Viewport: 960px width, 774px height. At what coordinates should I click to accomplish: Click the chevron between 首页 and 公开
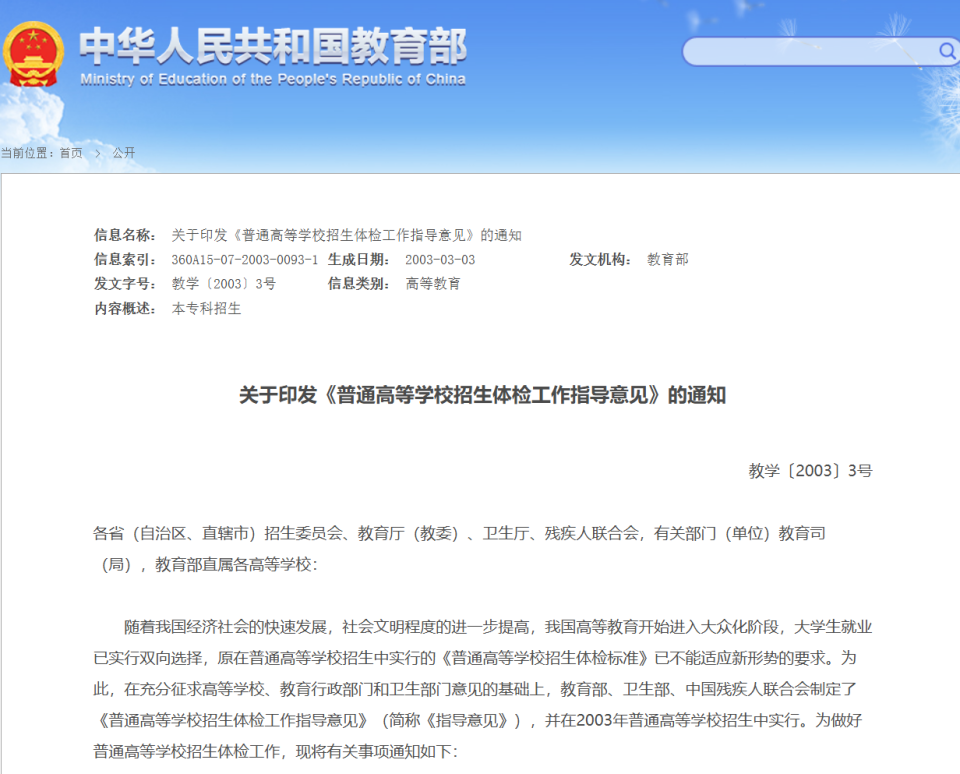click(x=97, y=154)
